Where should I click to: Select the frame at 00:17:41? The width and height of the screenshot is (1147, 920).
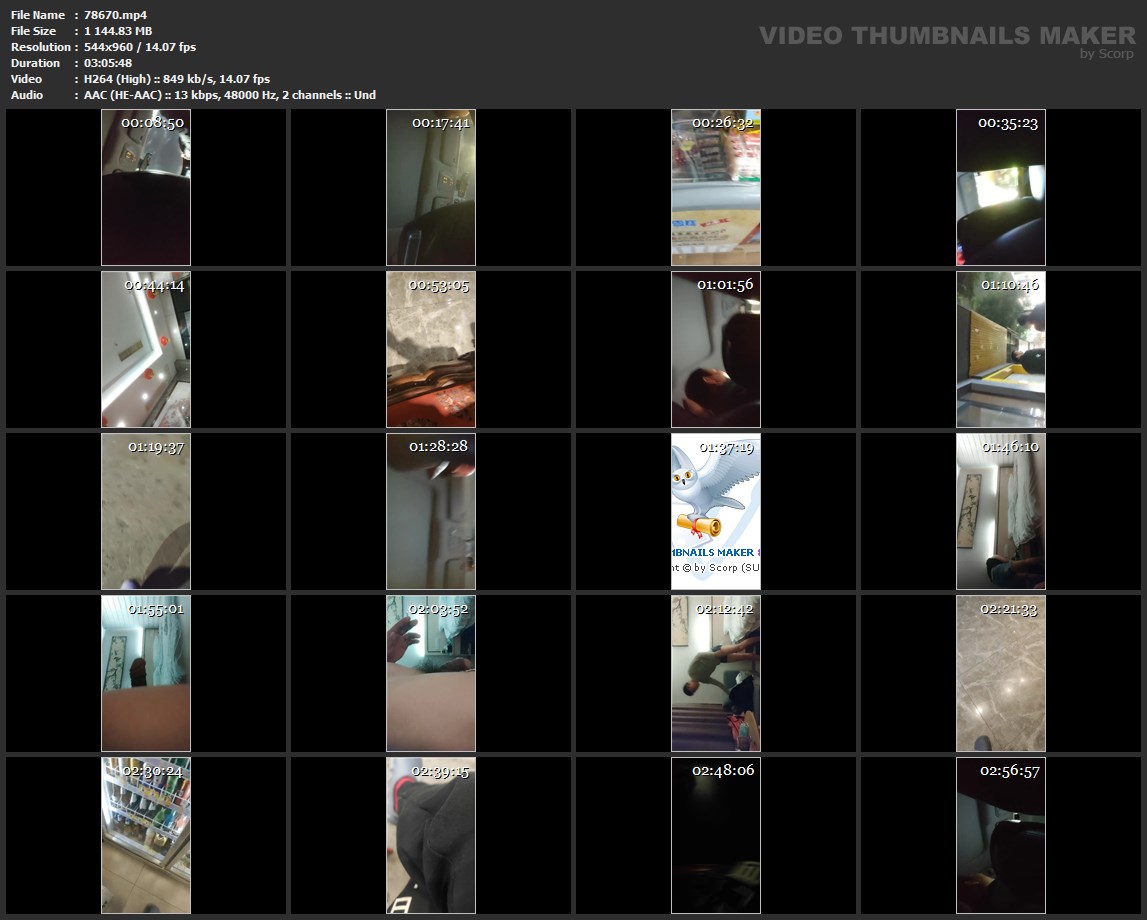point(431,188)
